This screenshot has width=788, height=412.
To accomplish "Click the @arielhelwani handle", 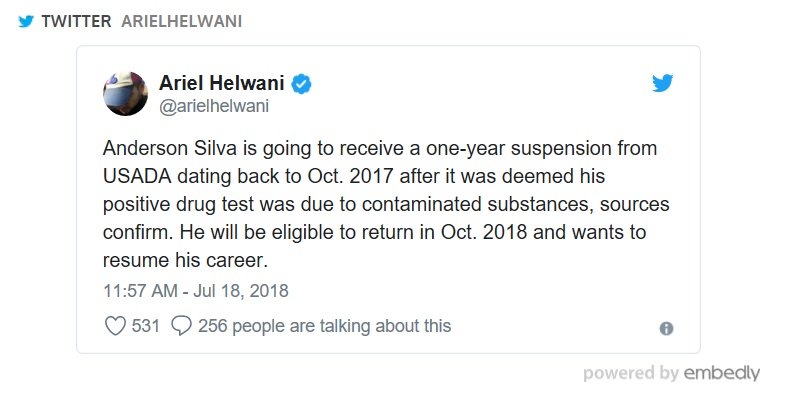I will (x=214, y=107).
